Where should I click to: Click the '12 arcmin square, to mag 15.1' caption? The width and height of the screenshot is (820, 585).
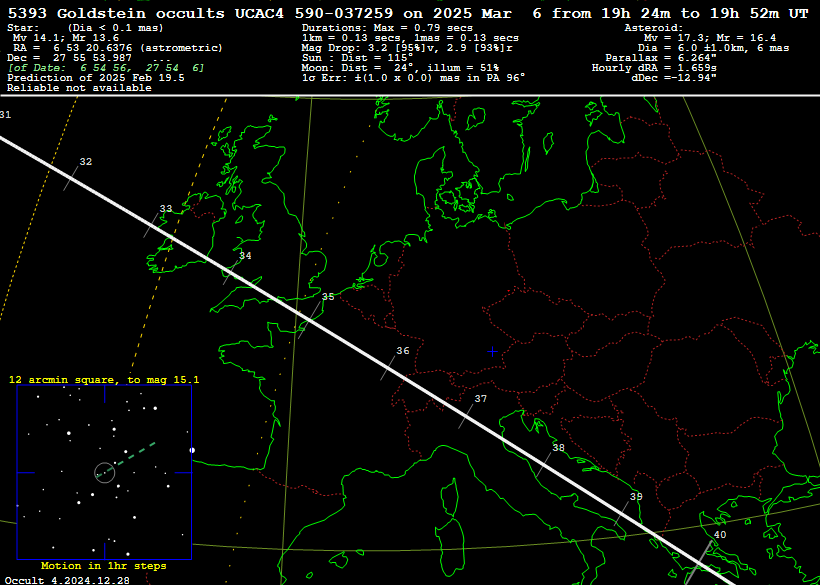pos(104,380)
